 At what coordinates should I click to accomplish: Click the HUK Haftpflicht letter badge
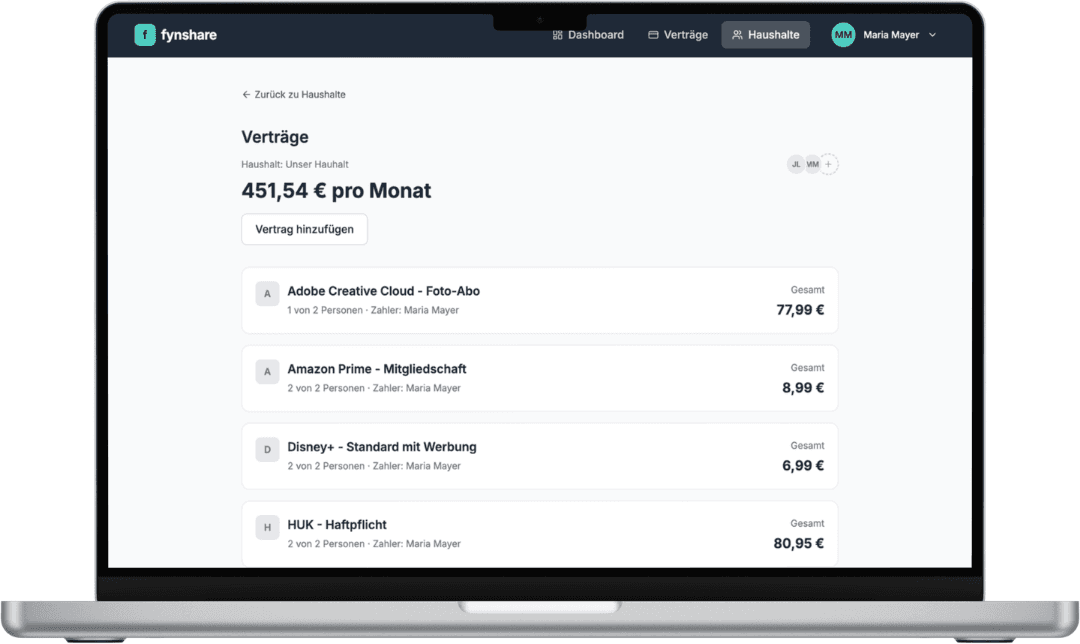(x=267, y=527)
